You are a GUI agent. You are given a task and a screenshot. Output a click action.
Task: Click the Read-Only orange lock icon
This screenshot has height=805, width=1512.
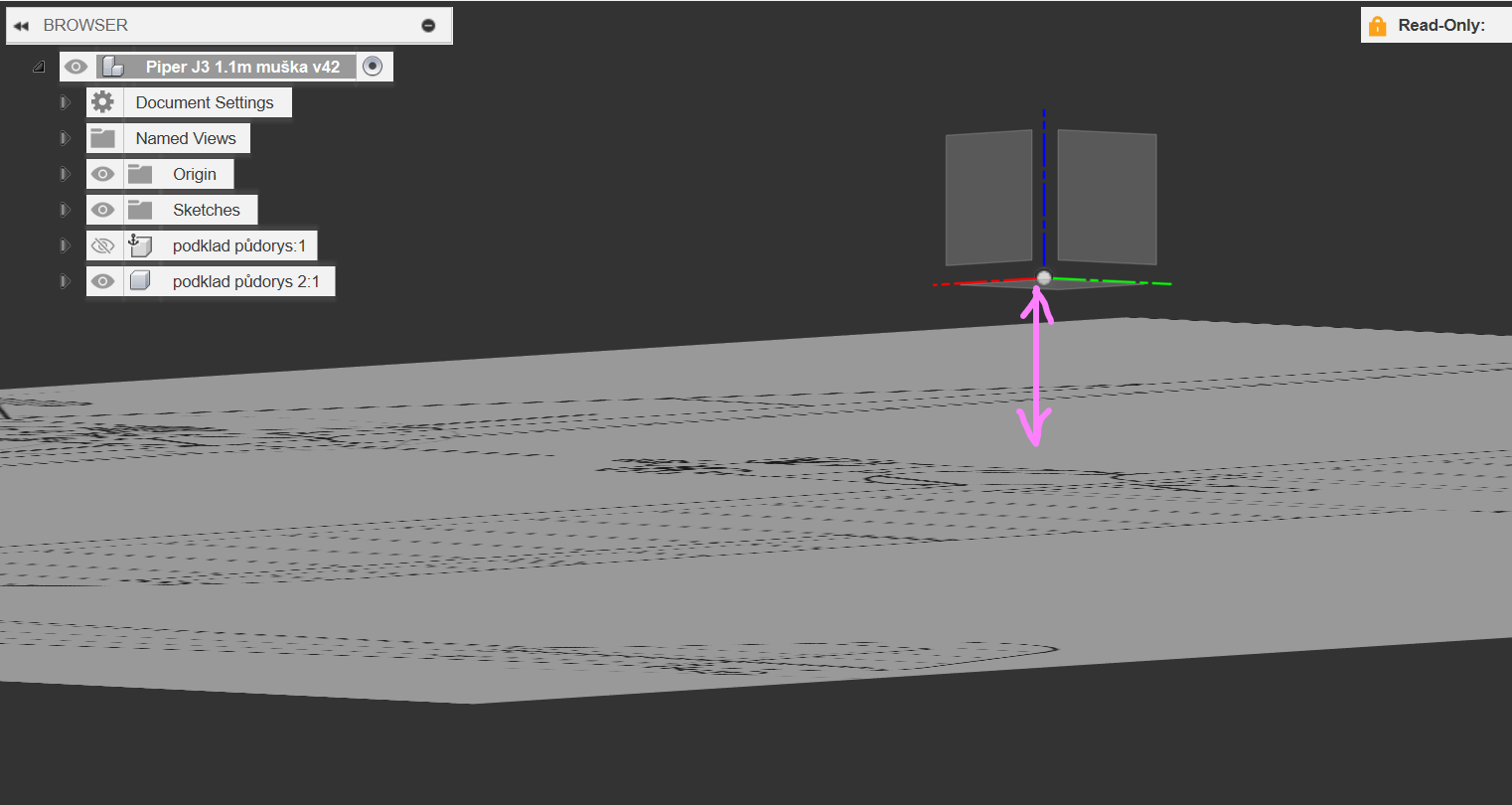tap(1377, 26)
